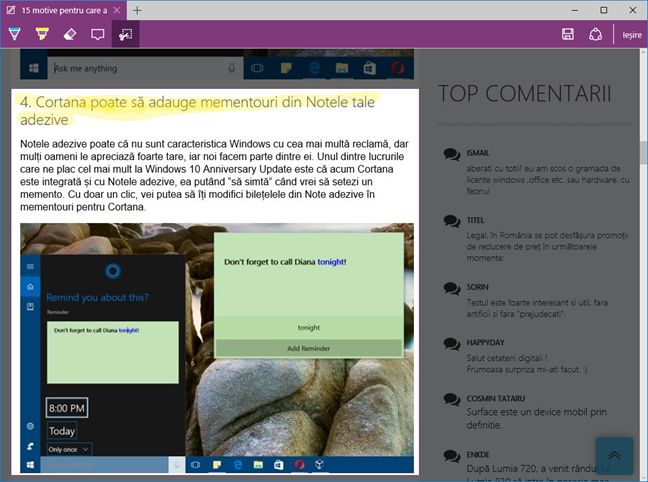
Task: Click Opera icon in top screenshot taskbar
Action: point(398,68)
